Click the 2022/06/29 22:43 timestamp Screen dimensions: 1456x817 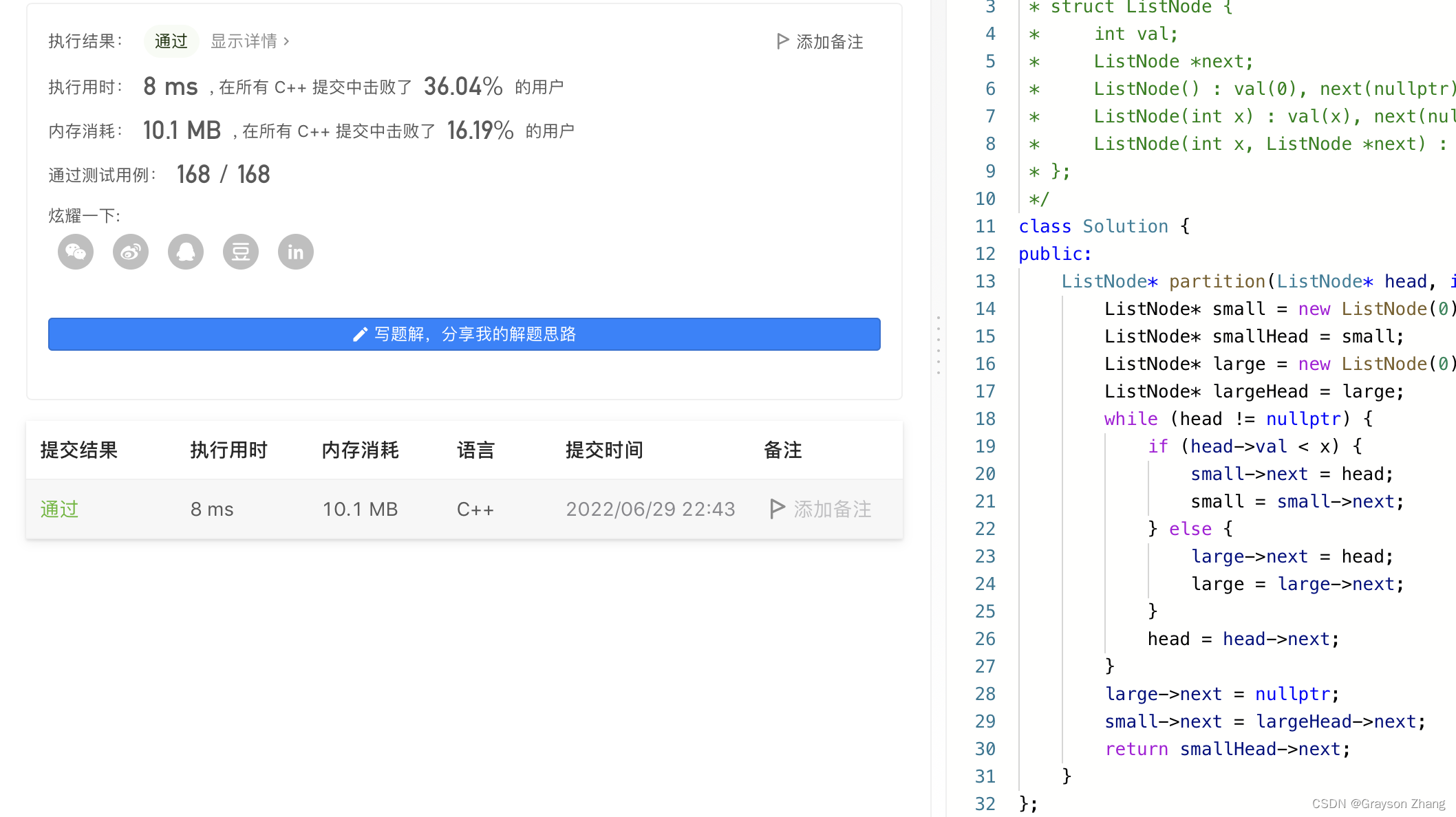(x=651, y=509)
